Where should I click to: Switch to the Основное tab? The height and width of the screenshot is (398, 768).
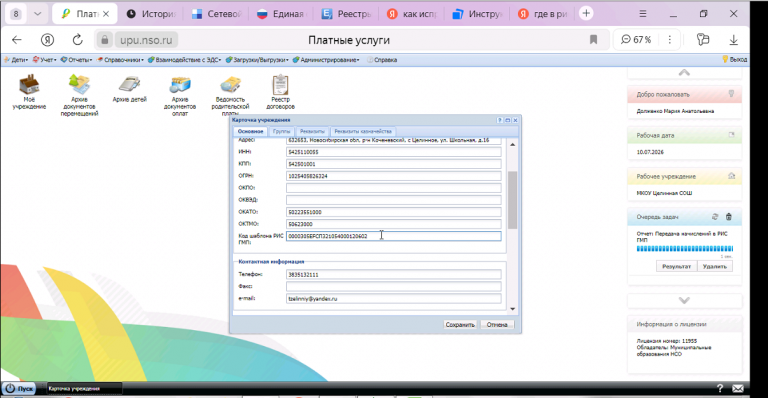(x=250, y=131)
